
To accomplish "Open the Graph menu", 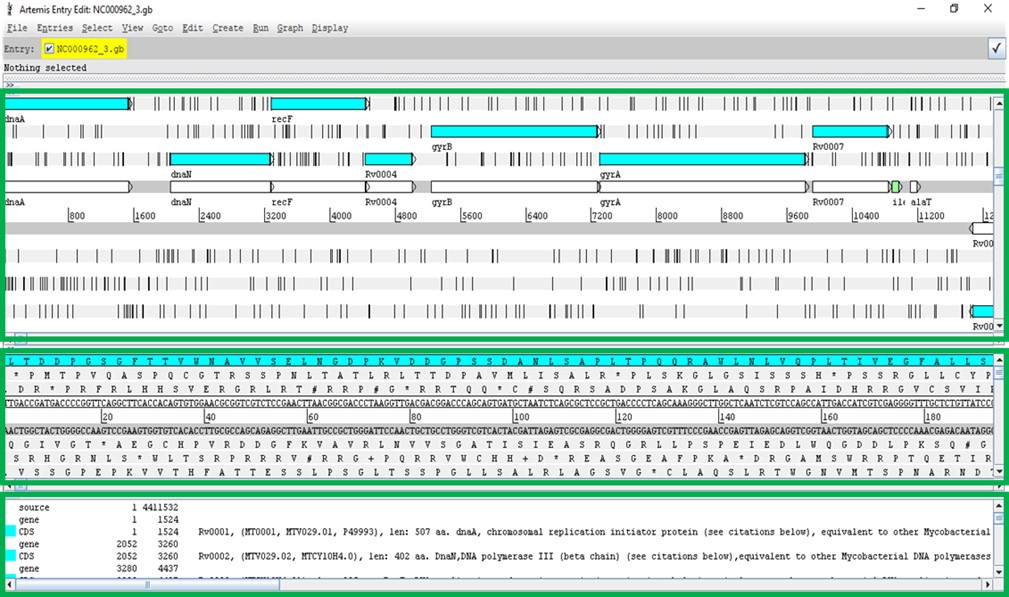I will [290, 28].
